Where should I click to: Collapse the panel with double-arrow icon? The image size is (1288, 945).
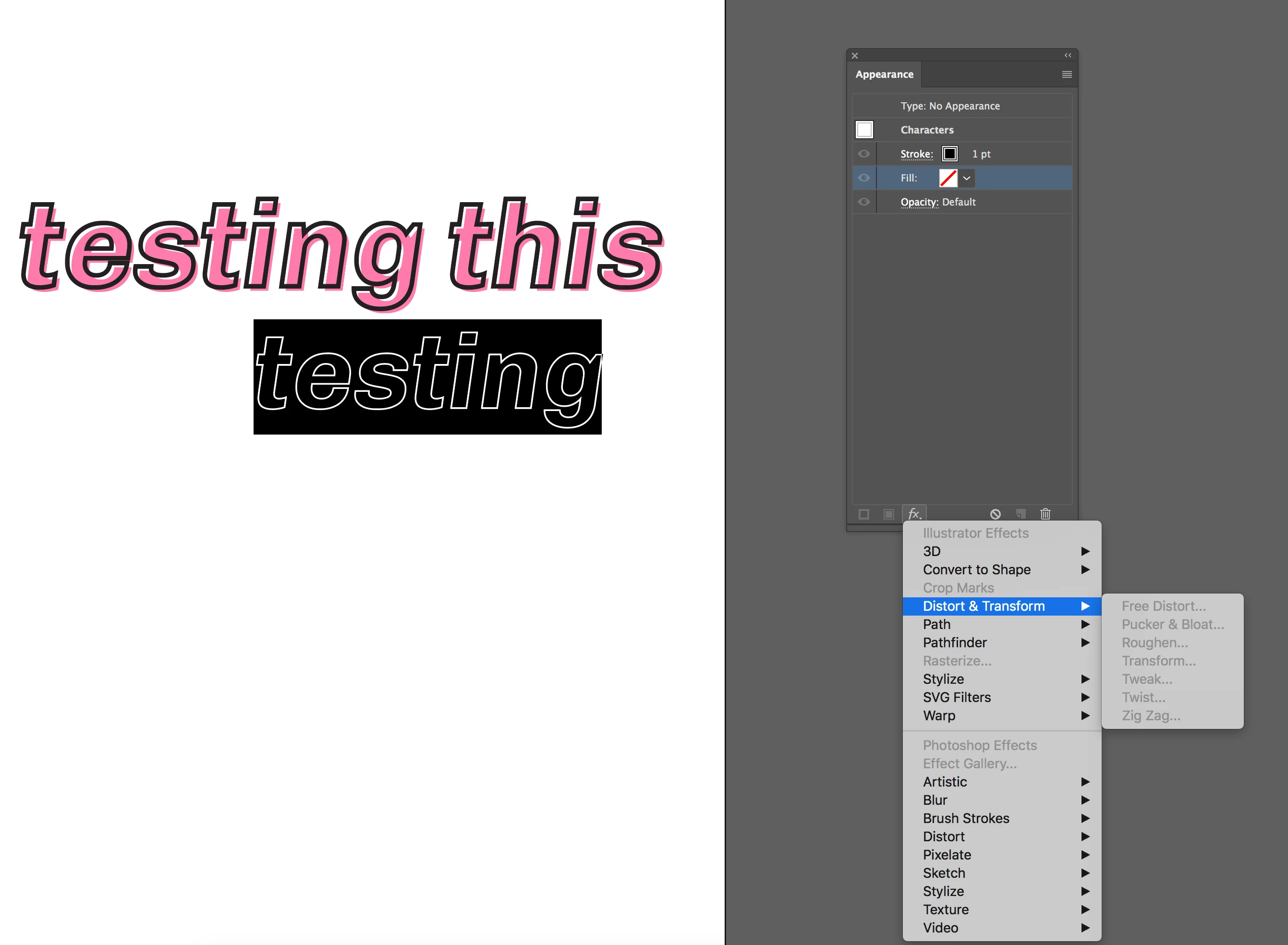[1067, 56]
